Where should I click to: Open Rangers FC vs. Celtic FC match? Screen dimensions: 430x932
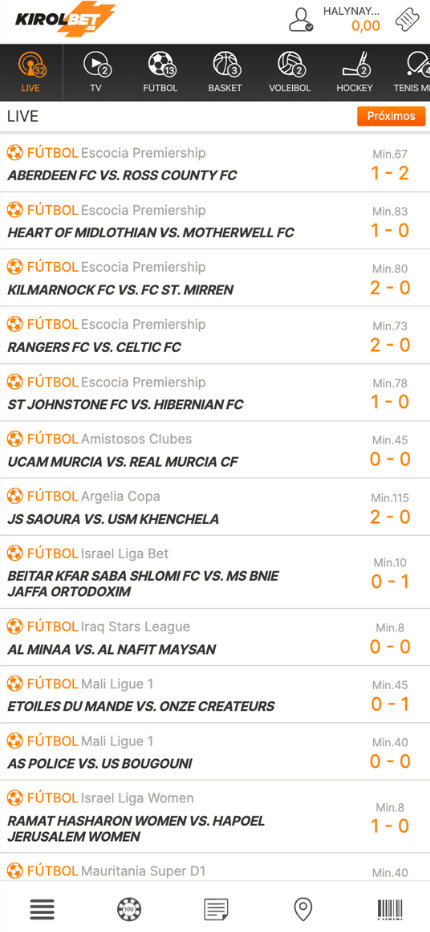click(215, 335)
